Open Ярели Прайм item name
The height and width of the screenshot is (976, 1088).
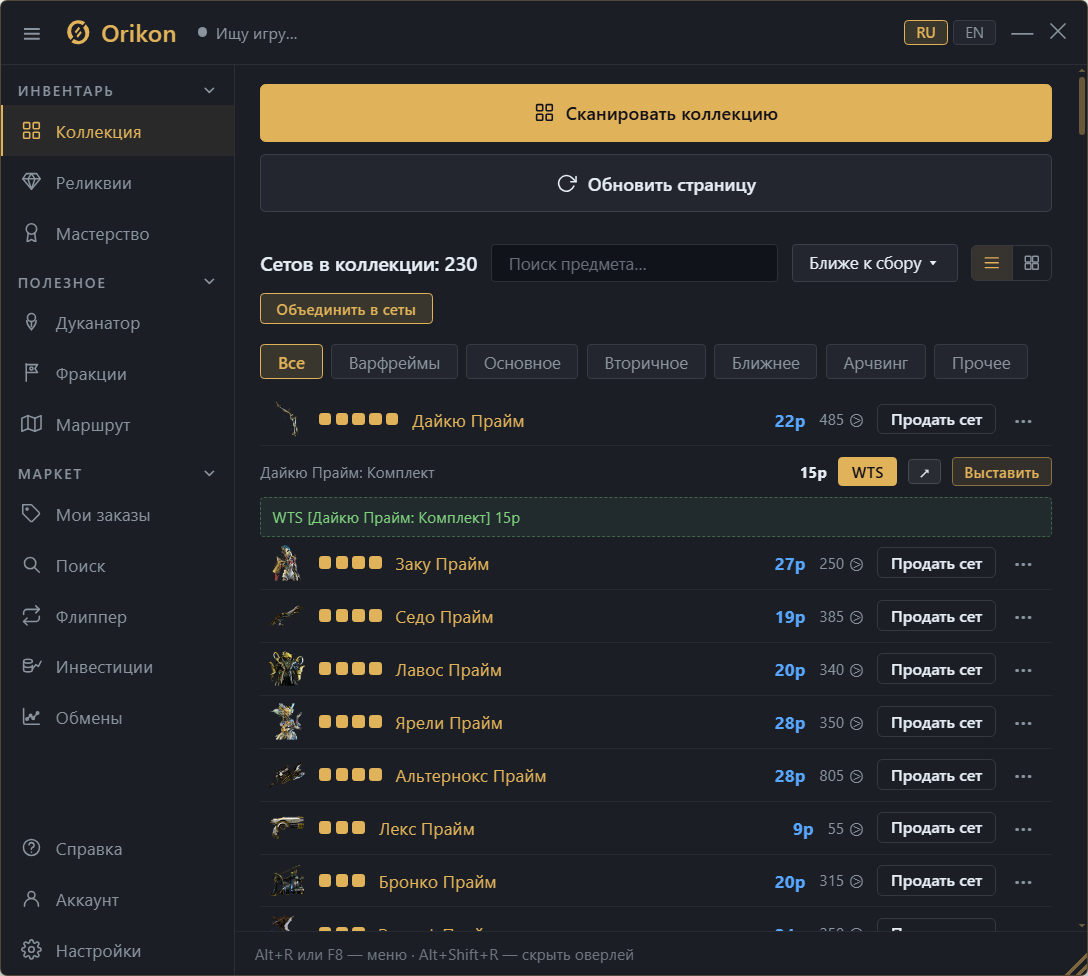point(449,723)
